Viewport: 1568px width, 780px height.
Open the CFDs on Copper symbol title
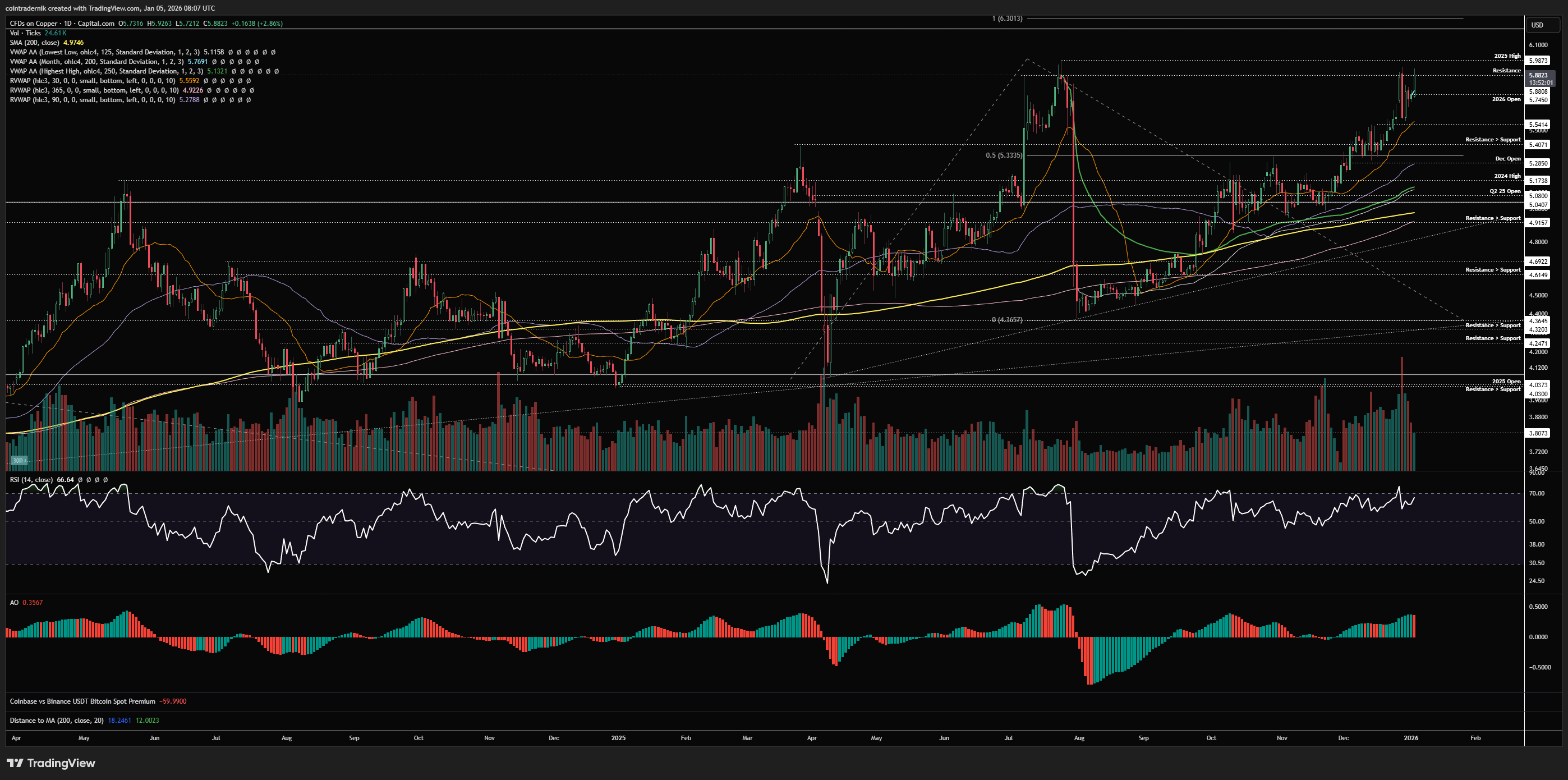(x=35, y=23)
